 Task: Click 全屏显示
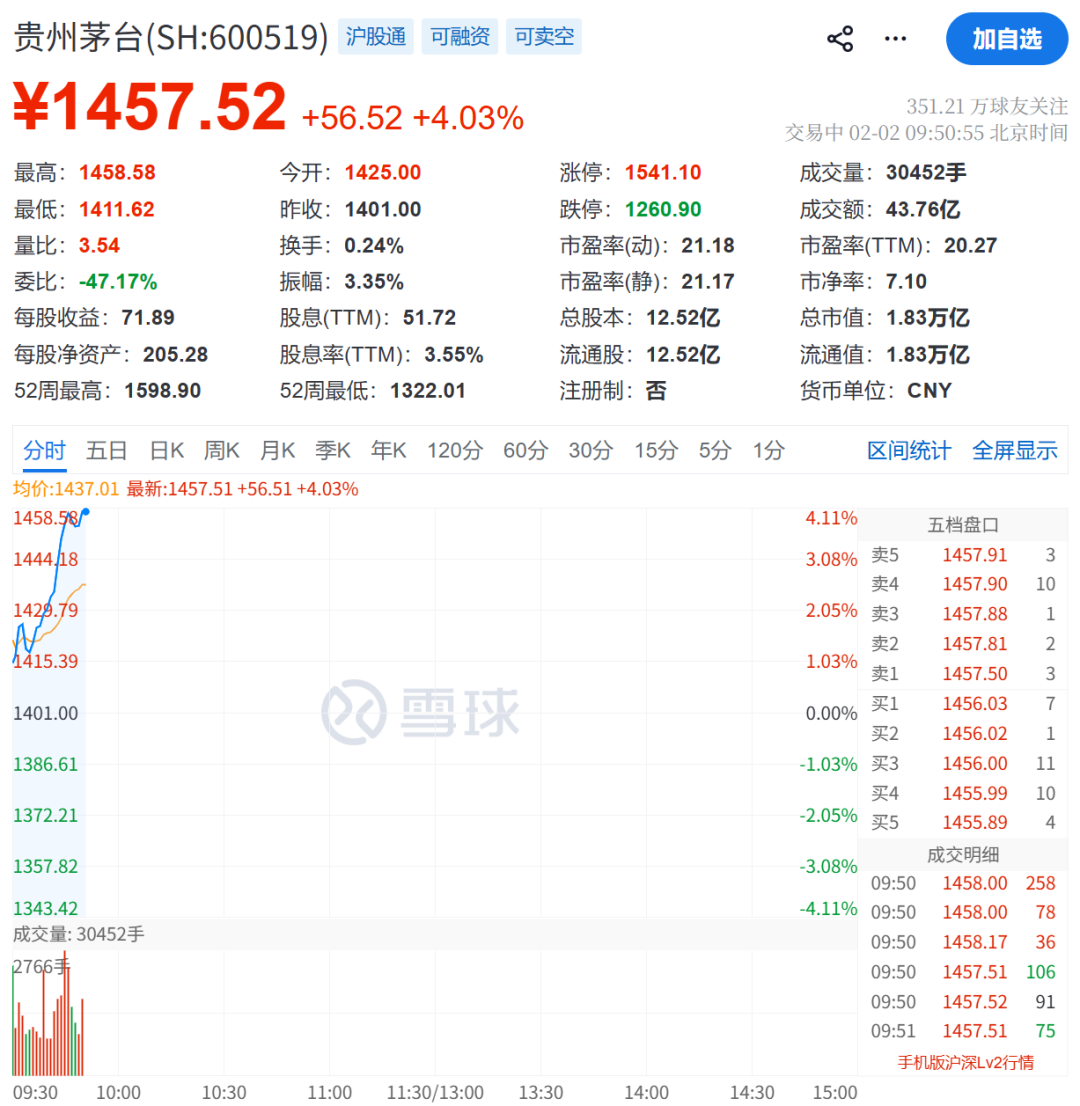1013,450
